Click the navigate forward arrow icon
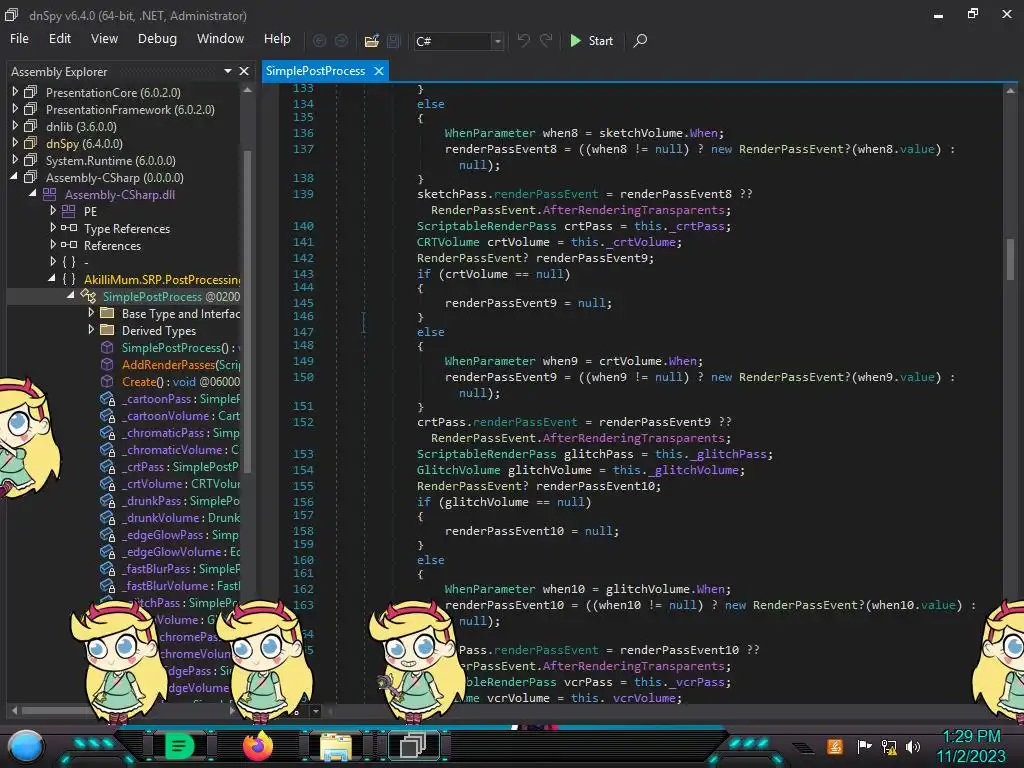Screen dimensions: 1024x768 [x=341, y=41]
